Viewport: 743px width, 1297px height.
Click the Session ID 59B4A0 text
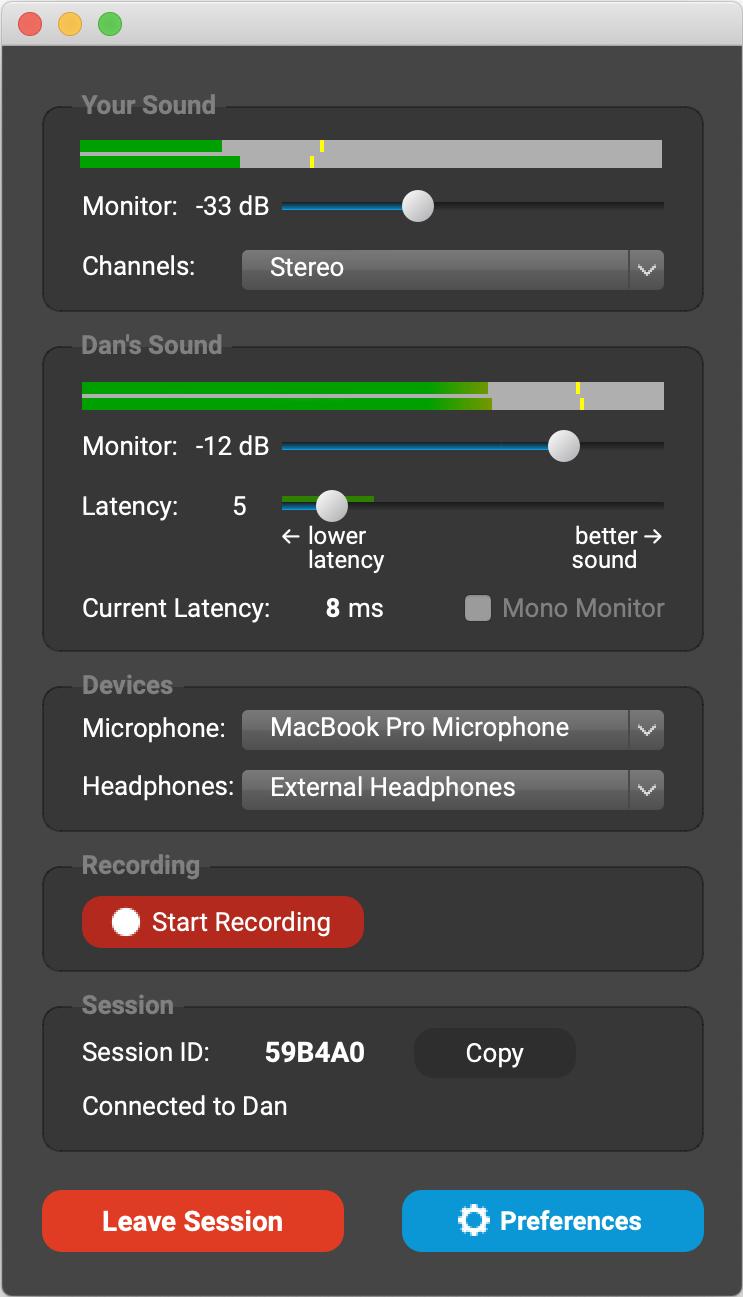(x=314, y=1053)
